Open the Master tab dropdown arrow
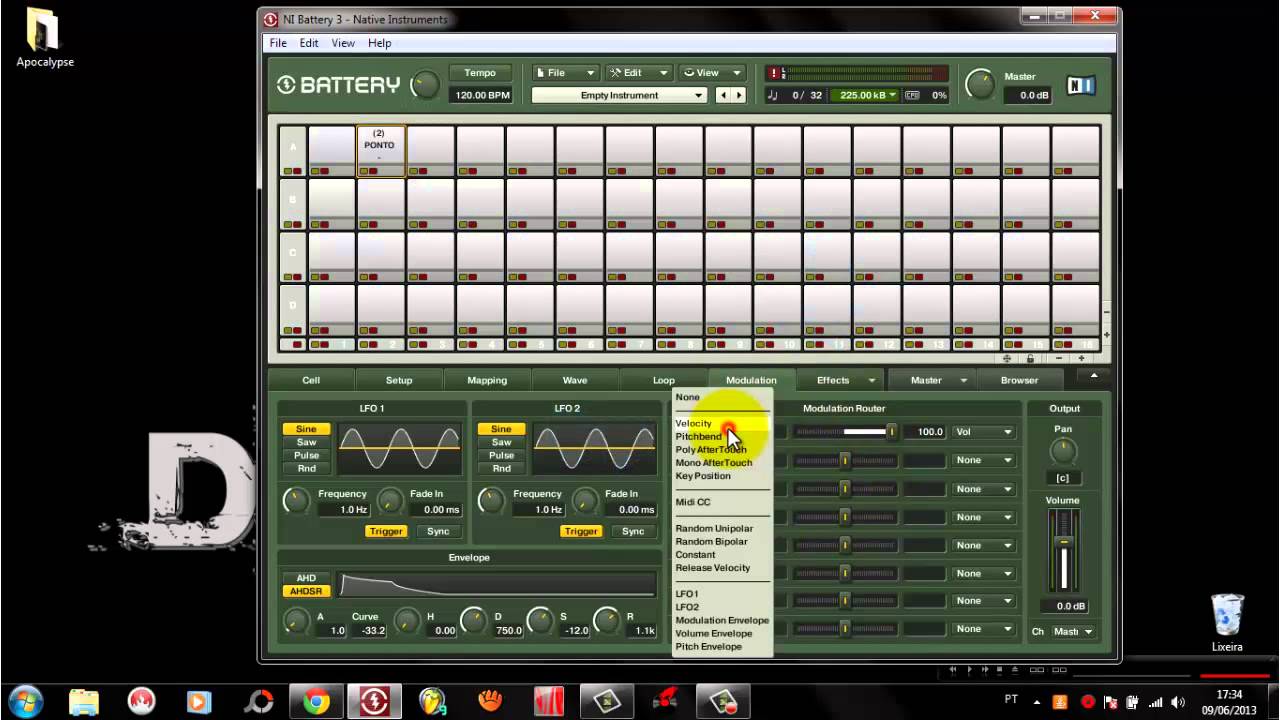The height and width of the screenshot is (720, 1280). point(964,380)
